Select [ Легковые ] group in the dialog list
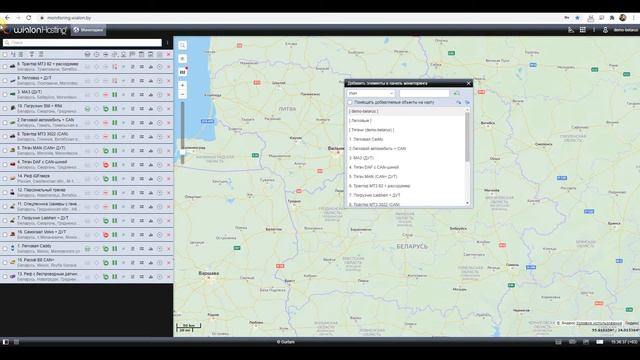 [360, 120]
